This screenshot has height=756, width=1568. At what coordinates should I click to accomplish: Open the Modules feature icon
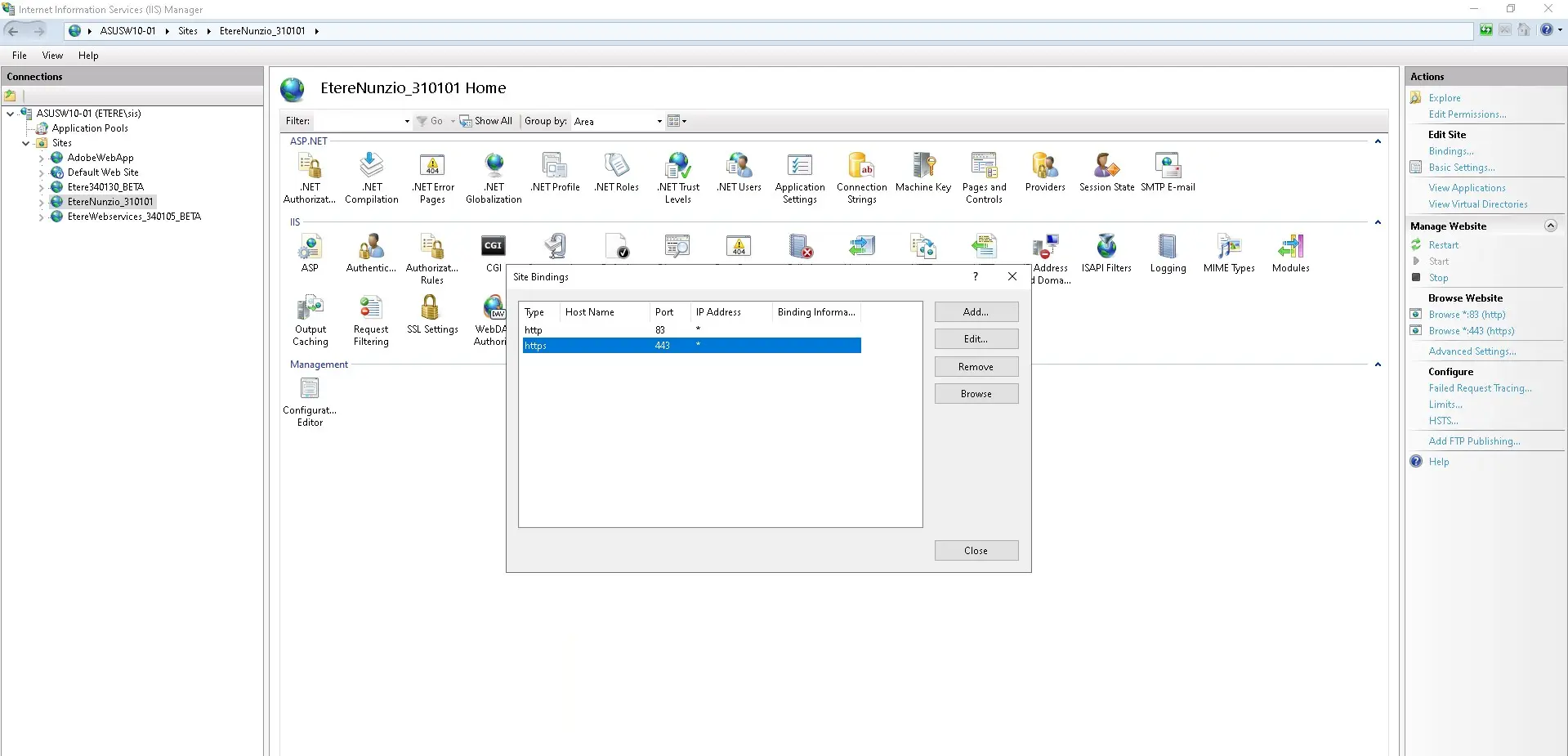1290,253
